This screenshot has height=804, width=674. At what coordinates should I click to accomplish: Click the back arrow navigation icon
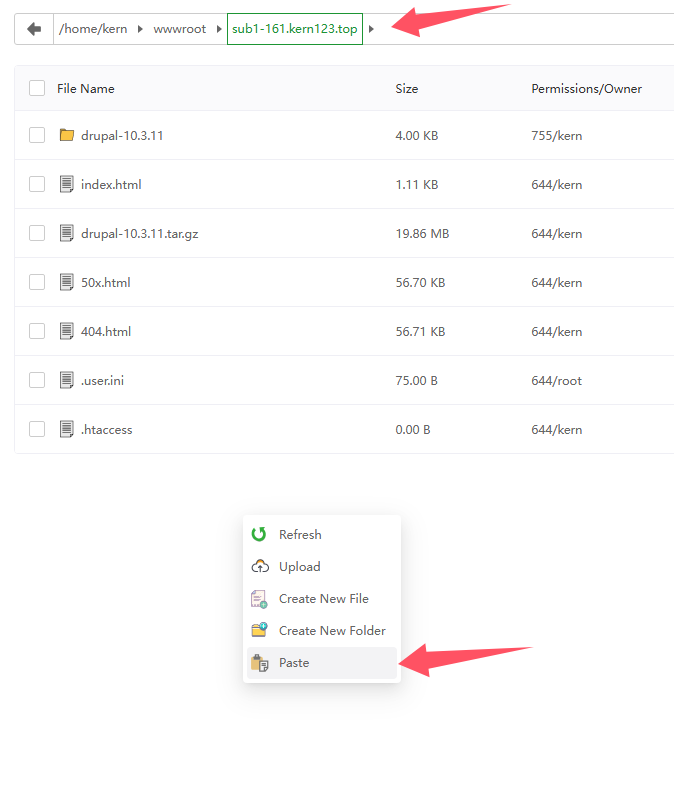(x=34, y=29)
